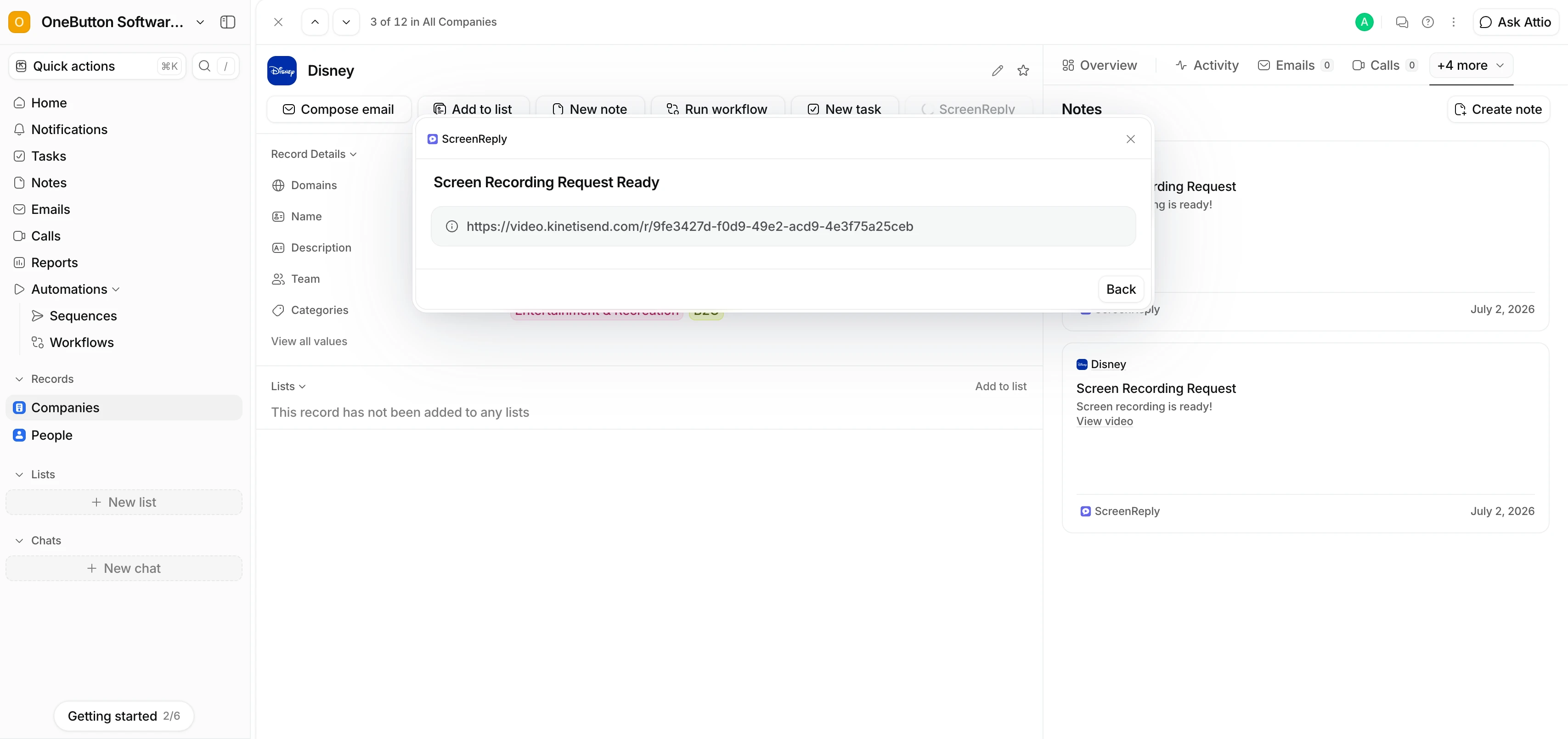This screenshot has width=1568, height=739.
Task: Click Disney tag in second note card
Action: (x=1101, y=364)
